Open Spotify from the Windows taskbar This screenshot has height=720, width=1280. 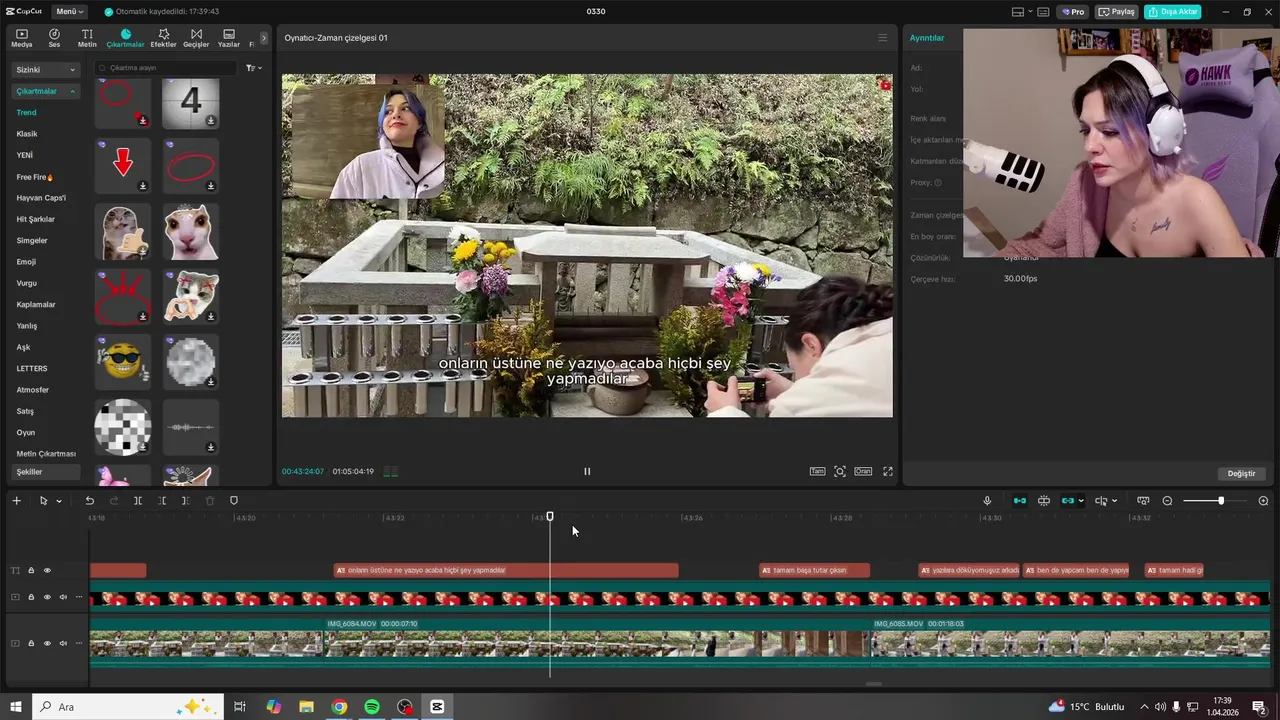coord(372,707)
